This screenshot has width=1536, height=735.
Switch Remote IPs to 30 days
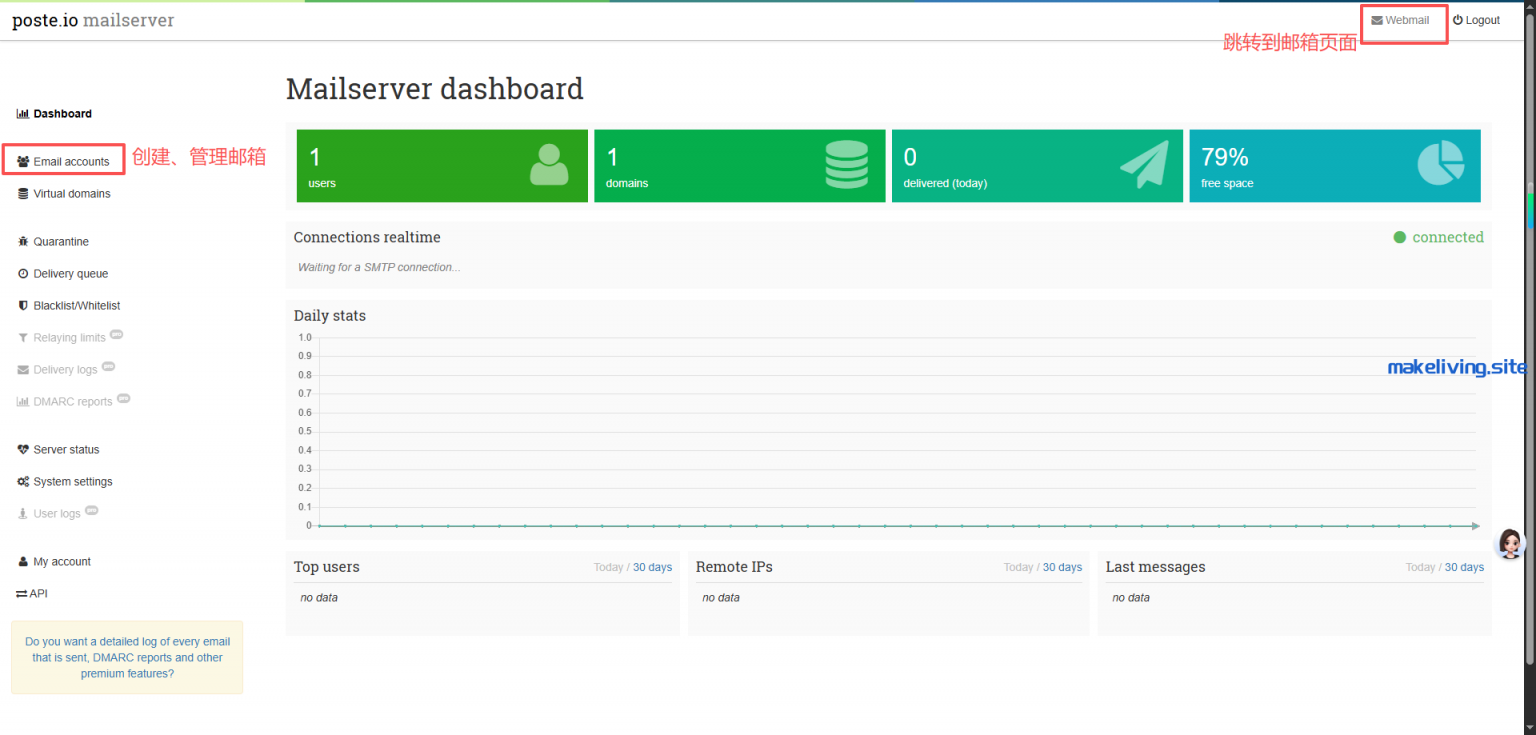point(1062,567)
